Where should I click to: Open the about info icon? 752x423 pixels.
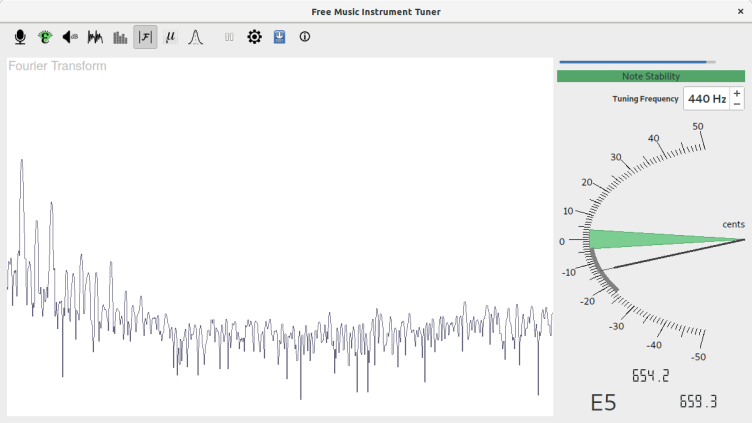pos(305,37)
